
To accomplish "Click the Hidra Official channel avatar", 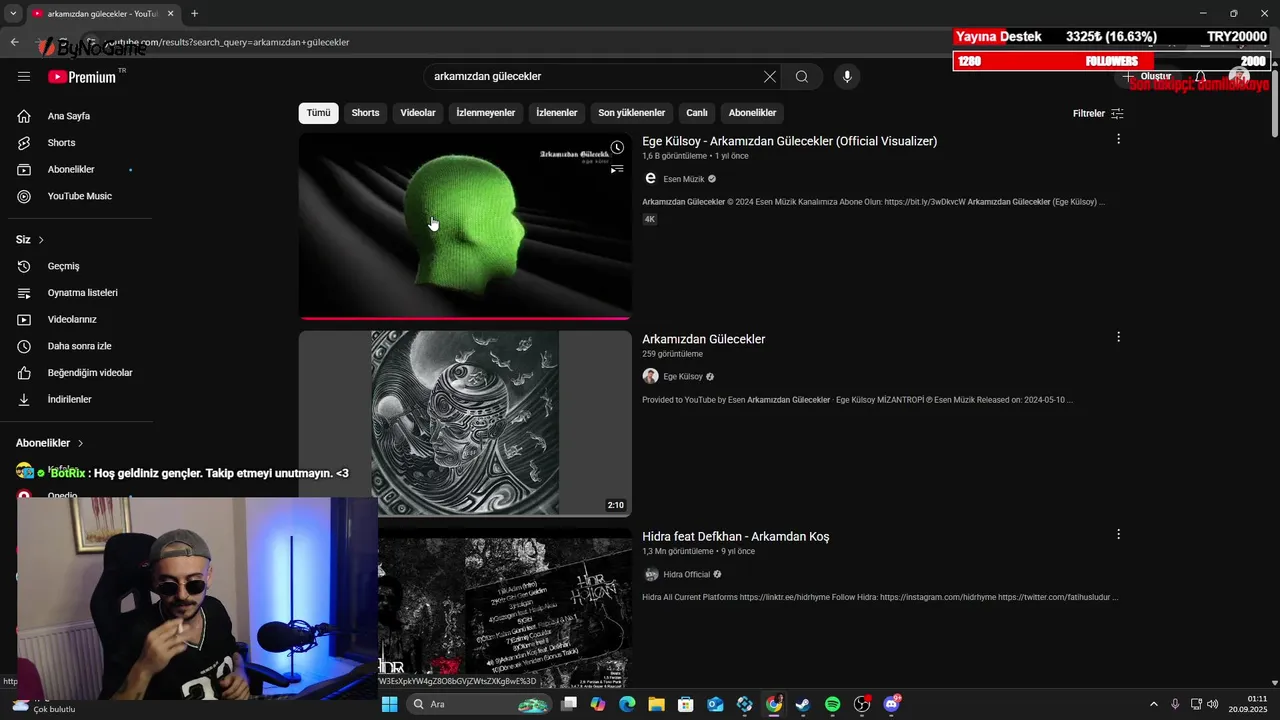I will pos(651,574).
